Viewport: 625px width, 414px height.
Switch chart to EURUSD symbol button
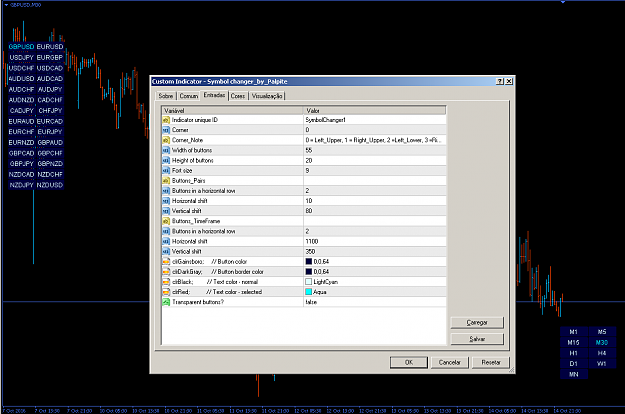(x=50, y=47)
